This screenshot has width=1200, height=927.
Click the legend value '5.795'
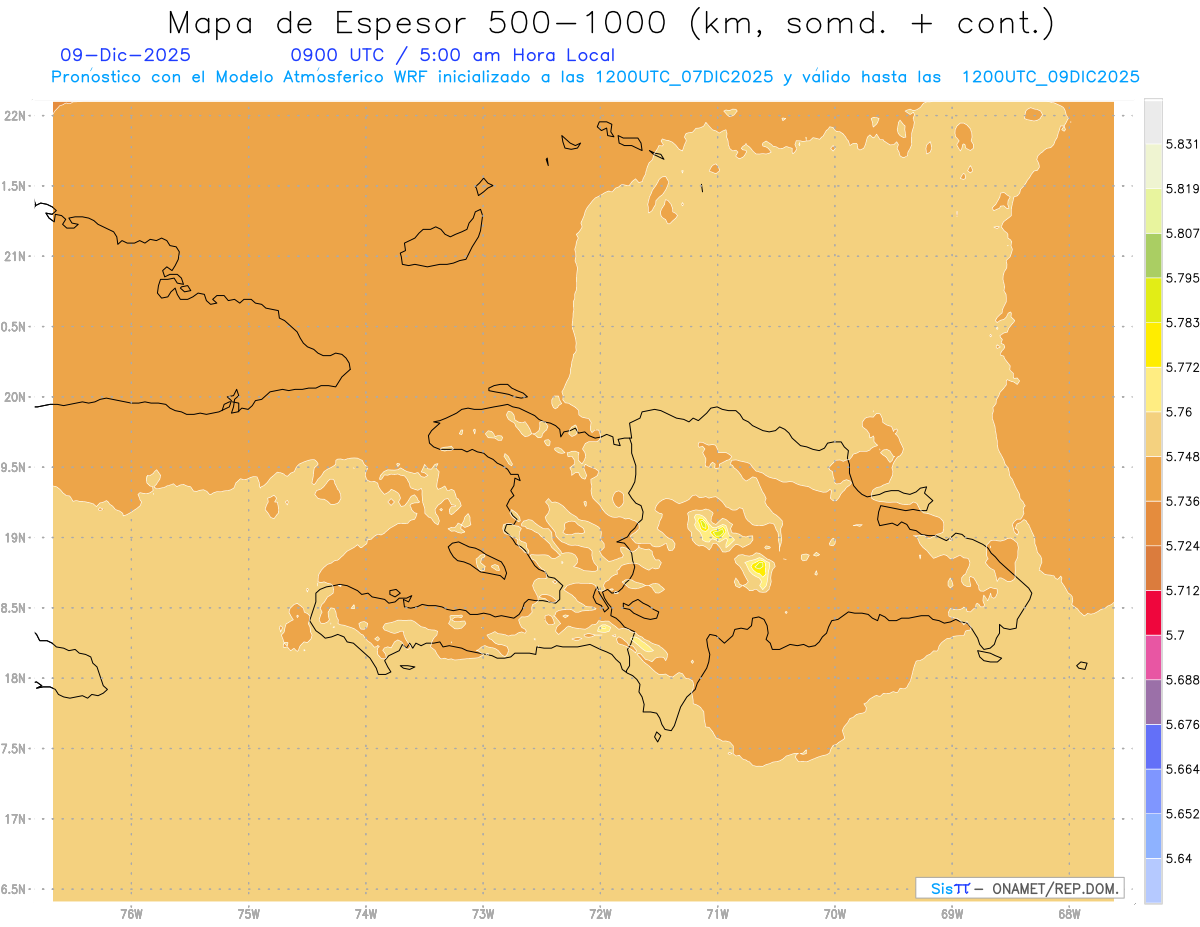click(x=1183, y=278)
